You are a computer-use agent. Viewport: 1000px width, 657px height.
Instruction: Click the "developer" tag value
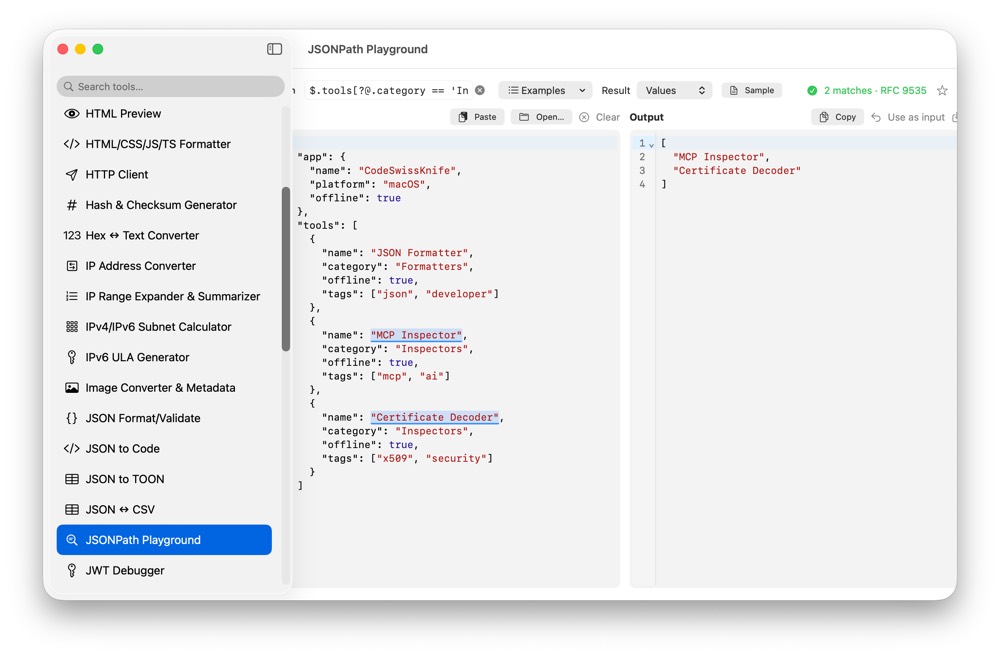coord(459,294)
